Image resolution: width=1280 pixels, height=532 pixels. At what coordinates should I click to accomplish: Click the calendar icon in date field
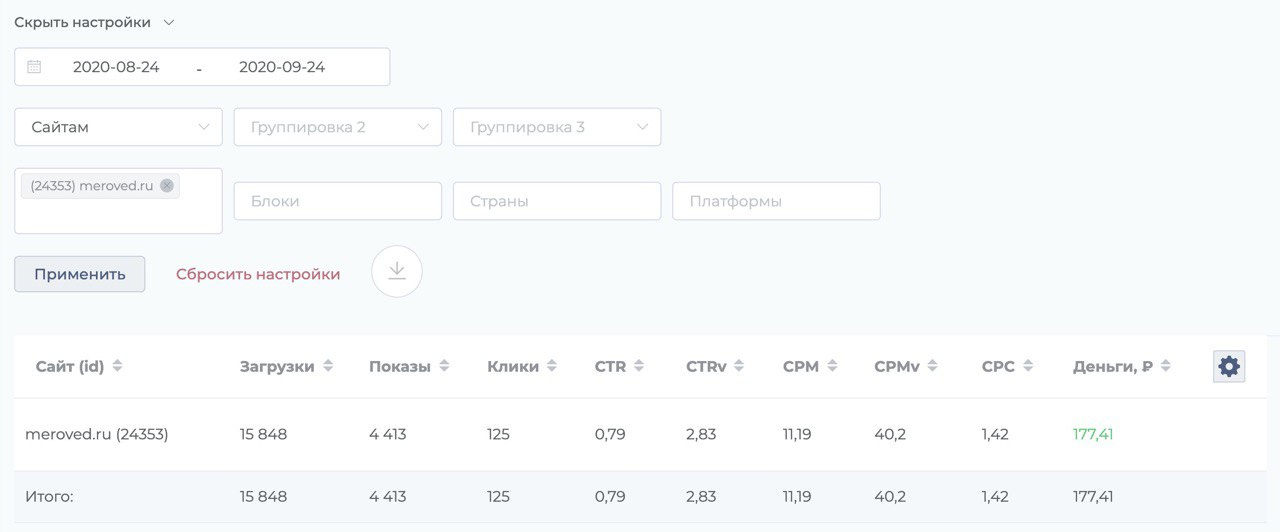[34, 67]
